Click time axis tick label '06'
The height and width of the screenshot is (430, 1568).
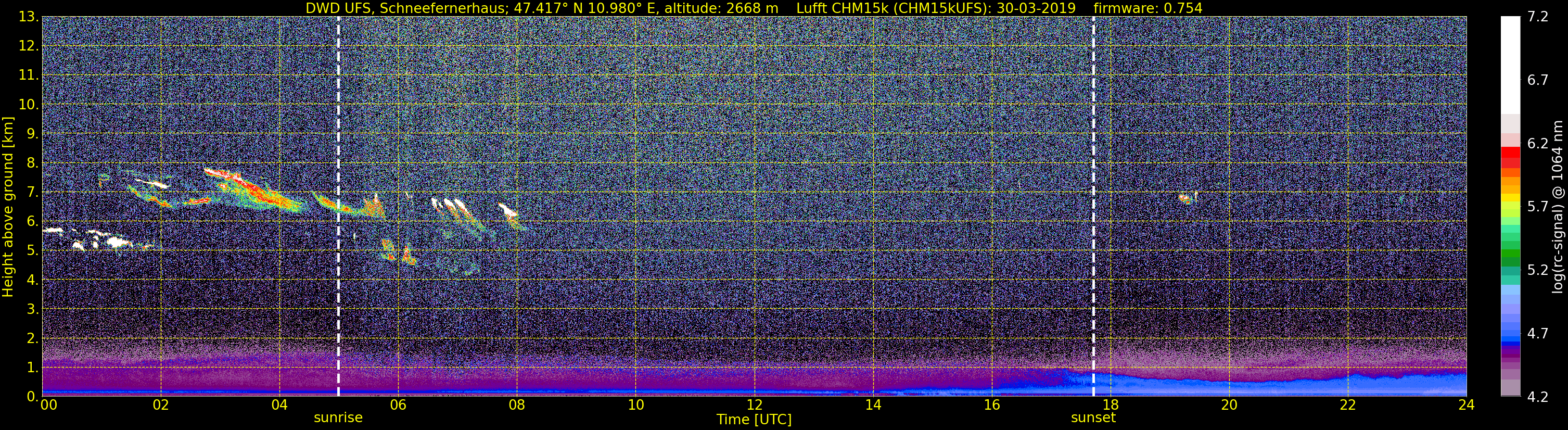[x=398, y=406]
